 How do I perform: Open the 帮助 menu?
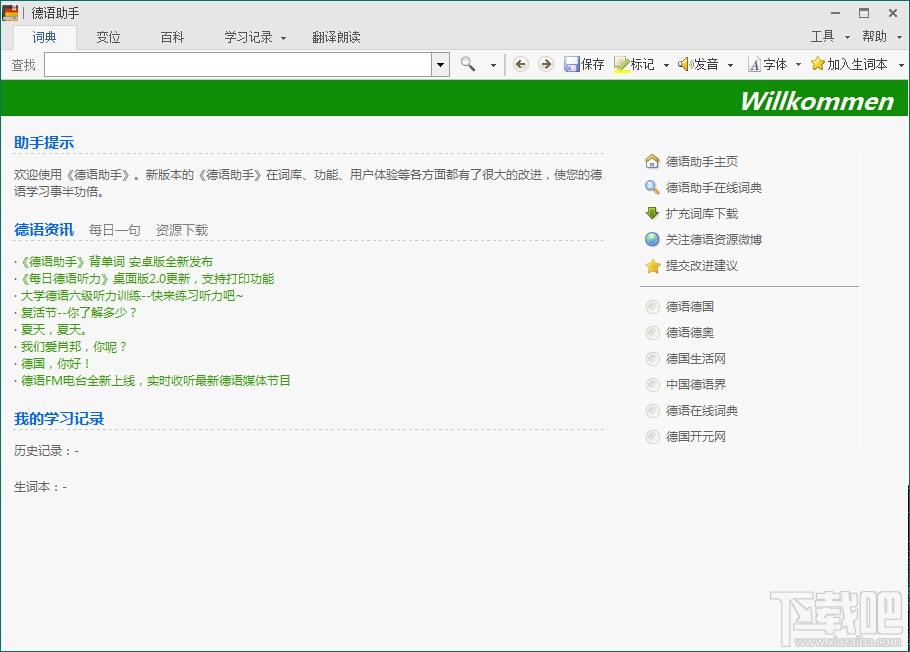[x=875, y=37]
